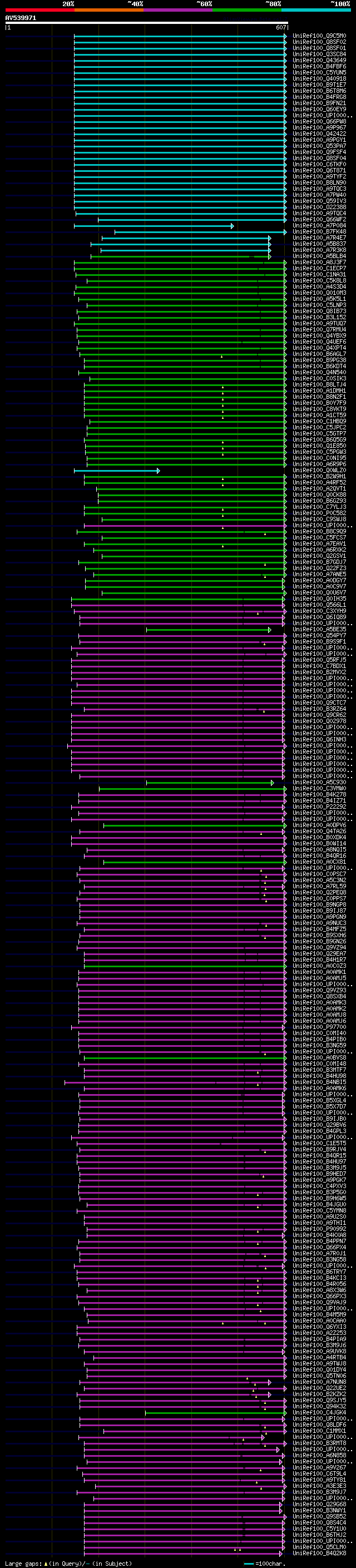Screen dimensions: 356x1568
Task: Select the UniRef100_B7FK48 label
Action: 319,232
